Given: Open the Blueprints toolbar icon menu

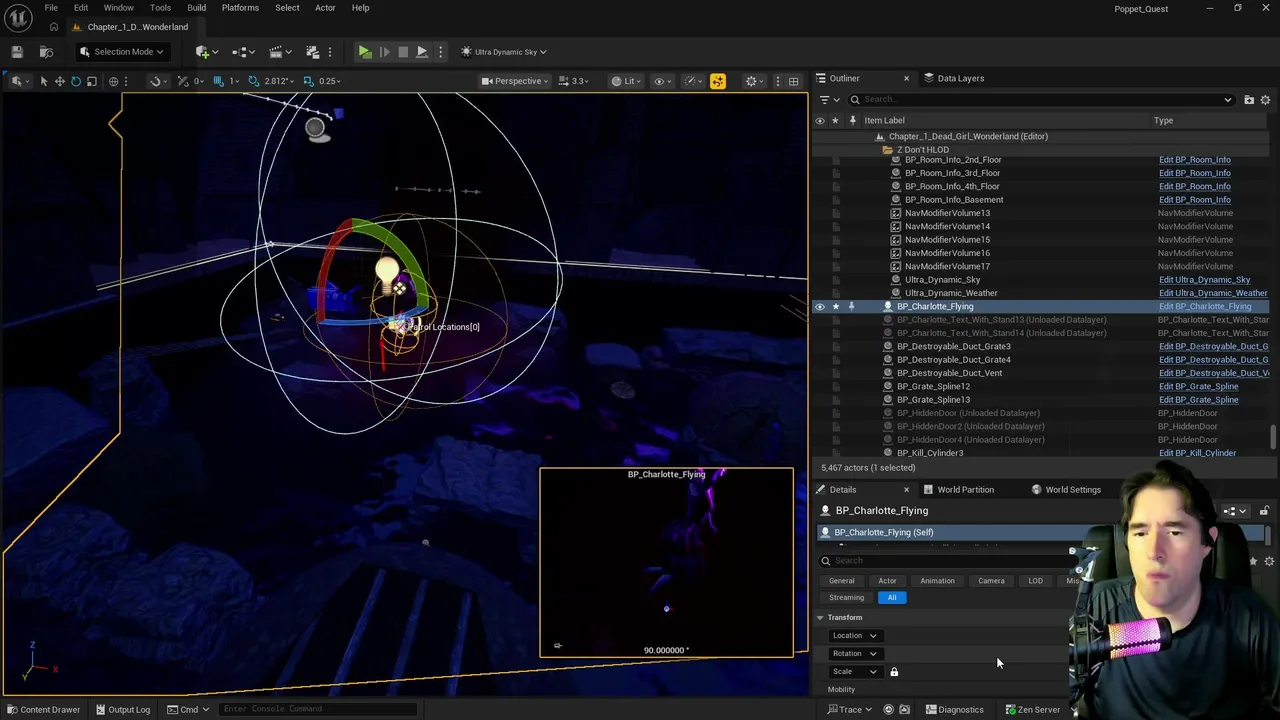Looking at the screenshot, I should coord(243,52).
